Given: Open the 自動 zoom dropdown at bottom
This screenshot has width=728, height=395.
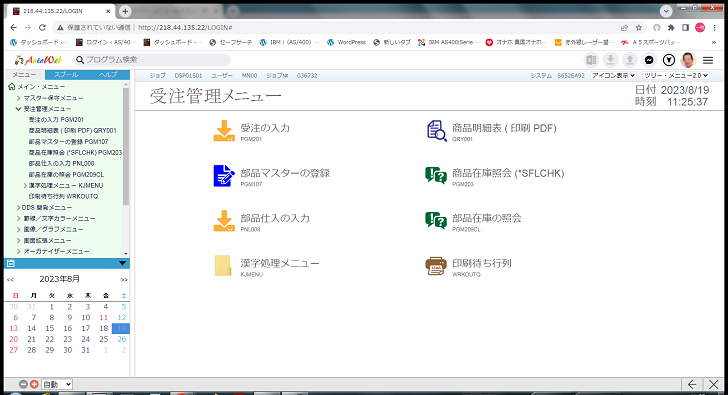Looking at the screenshot, I should (x=57, y=384).
